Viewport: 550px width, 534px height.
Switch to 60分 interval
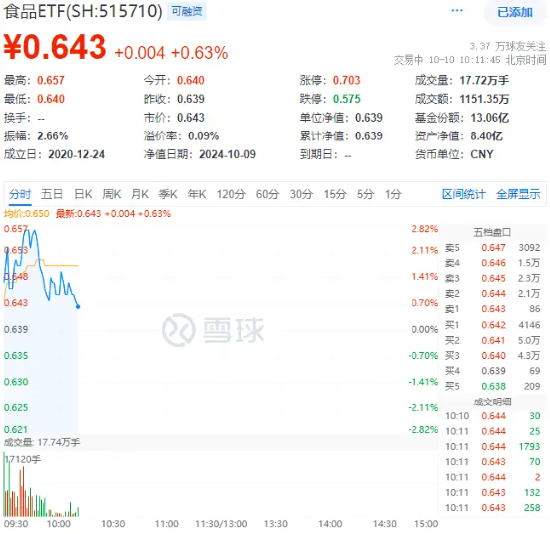click(267, 194)
